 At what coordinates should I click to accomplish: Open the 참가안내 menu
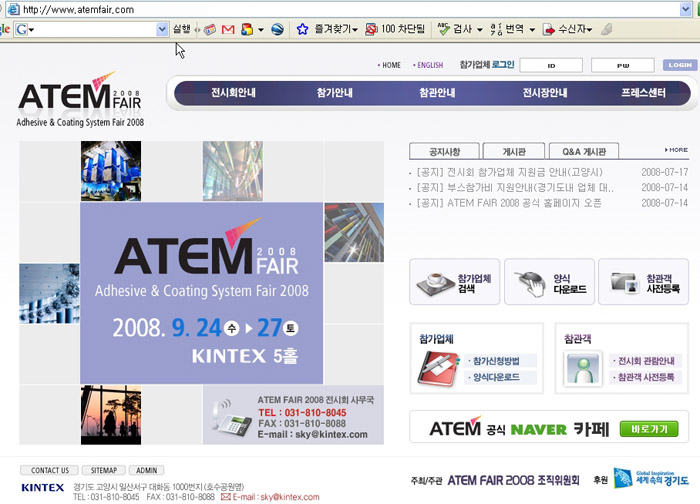pyautogui.click(x=334, y=93)
